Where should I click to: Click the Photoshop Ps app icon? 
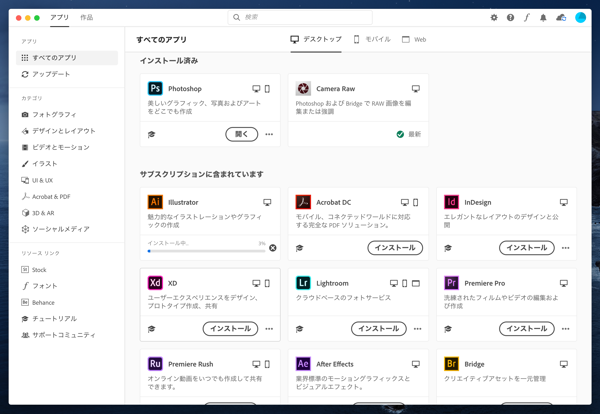[x=155, y=88]
